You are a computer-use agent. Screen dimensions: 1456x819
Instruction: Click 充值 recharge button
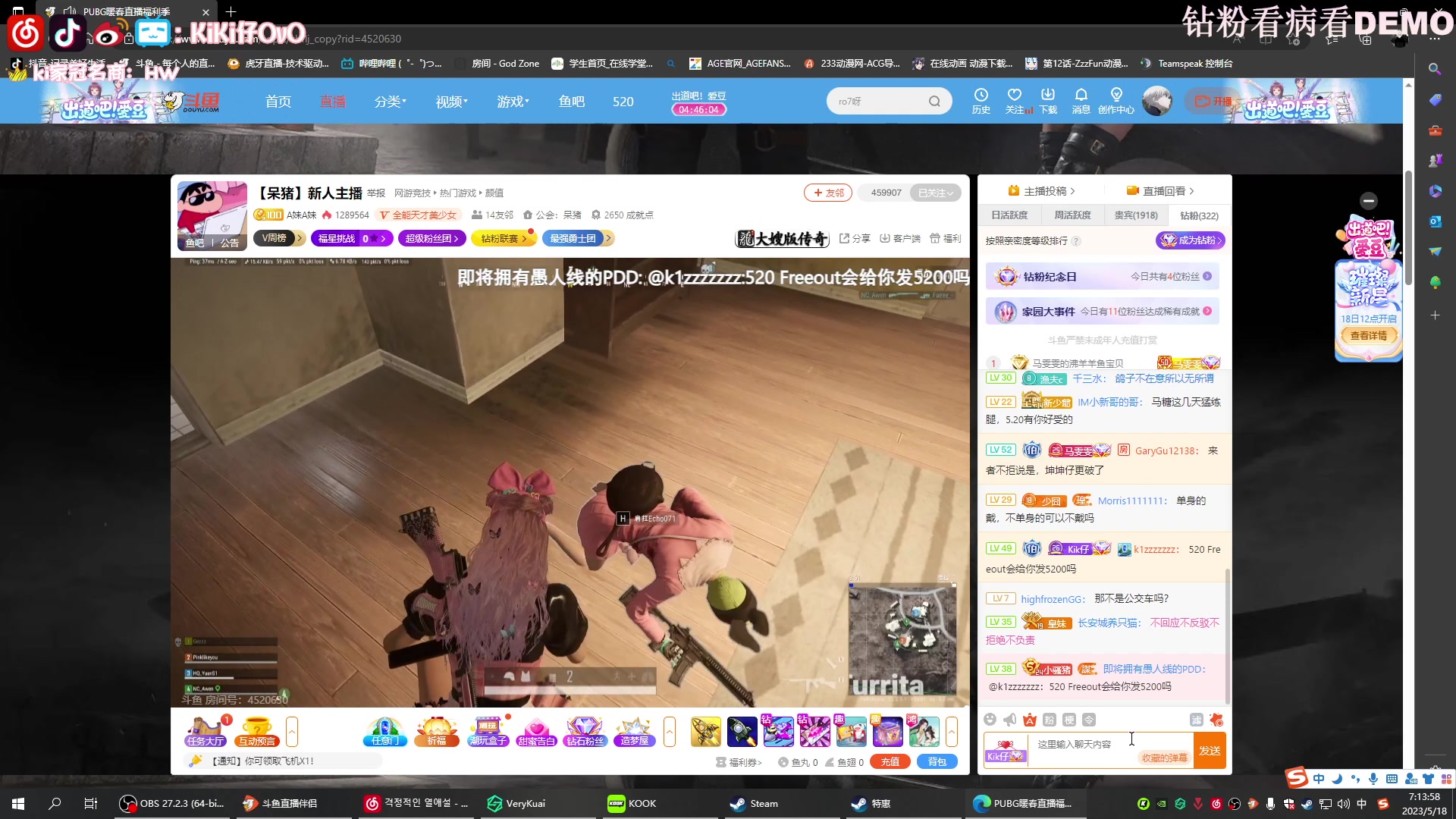[x=890, y=762]
